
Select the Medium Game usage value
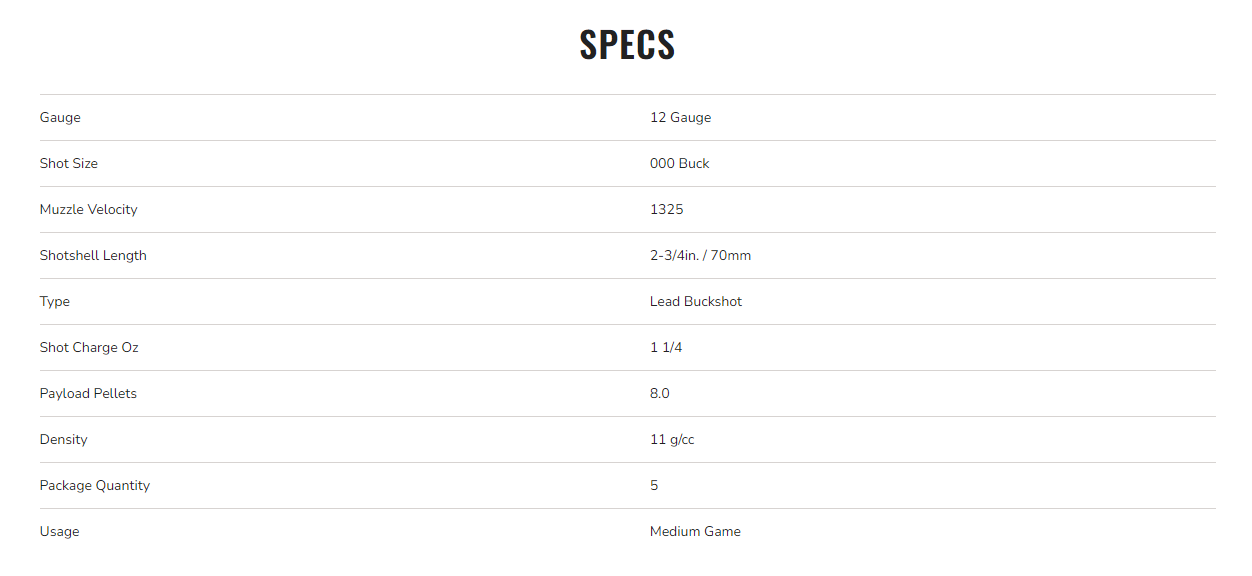695,531
